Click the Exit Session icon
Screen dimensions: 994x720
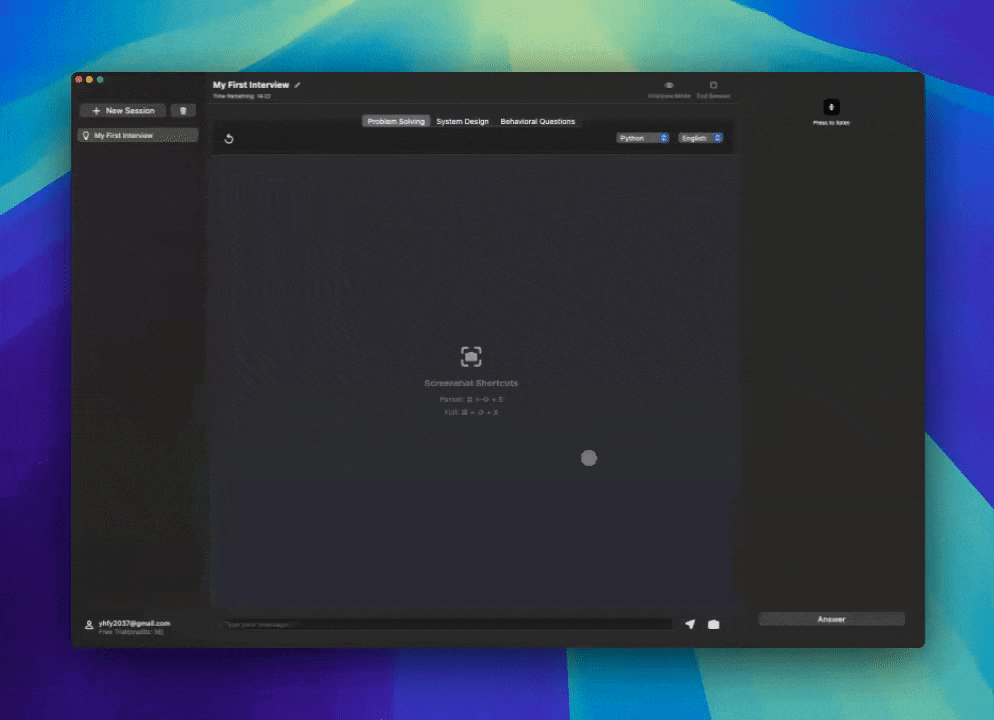pyautogui.click(x=713, y=86)
